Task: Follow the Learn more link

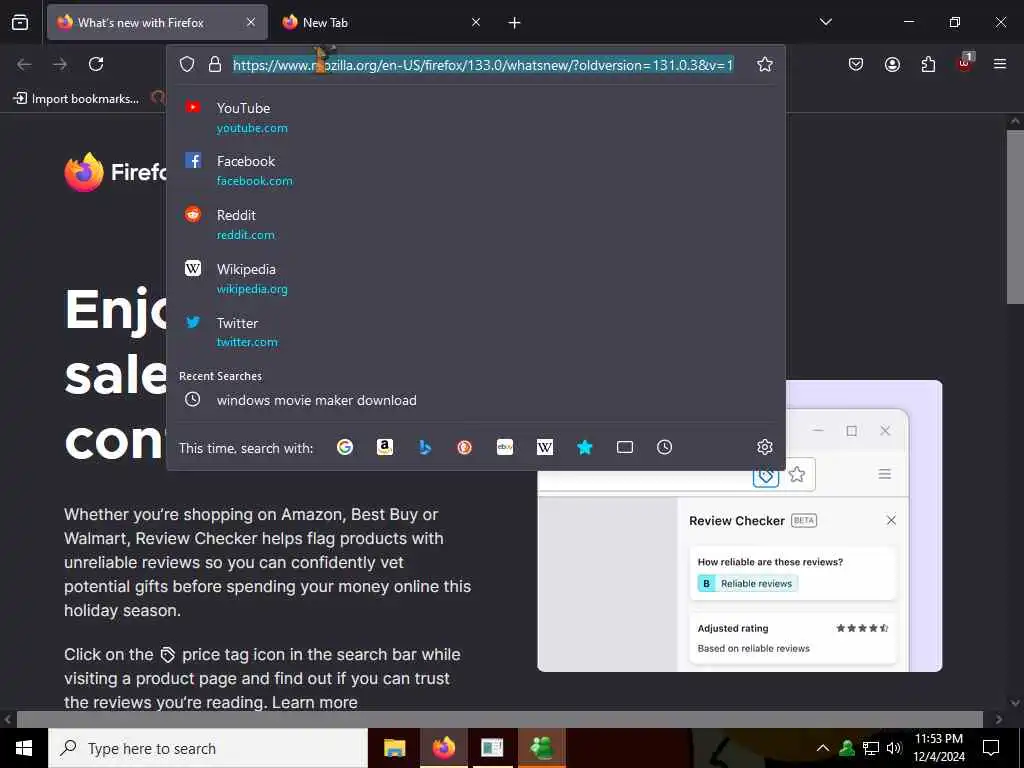Action: point(315,702)
